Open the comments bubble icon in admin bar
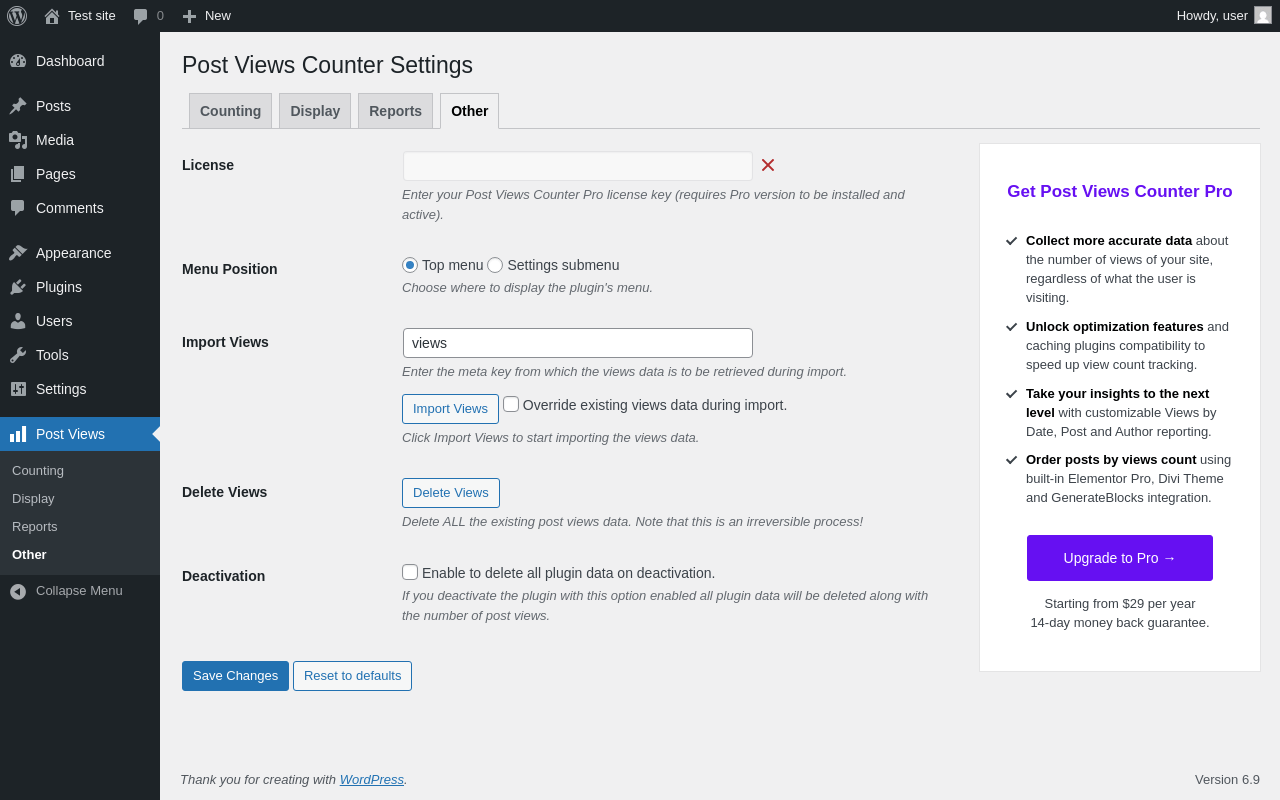The image size is (1280, 800). [x=141, y=16]
